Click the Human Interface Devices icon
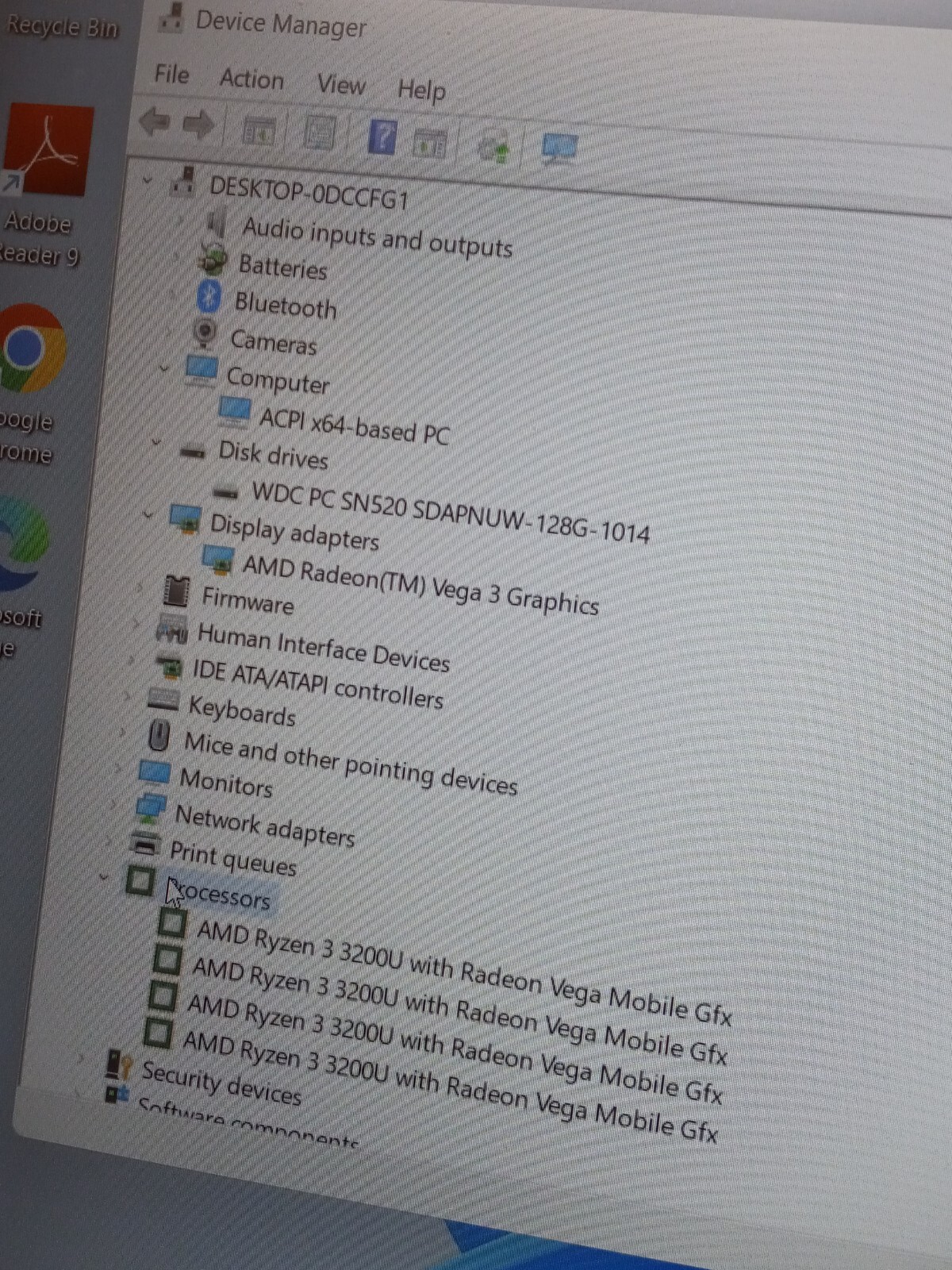 [x=171, y=631]
